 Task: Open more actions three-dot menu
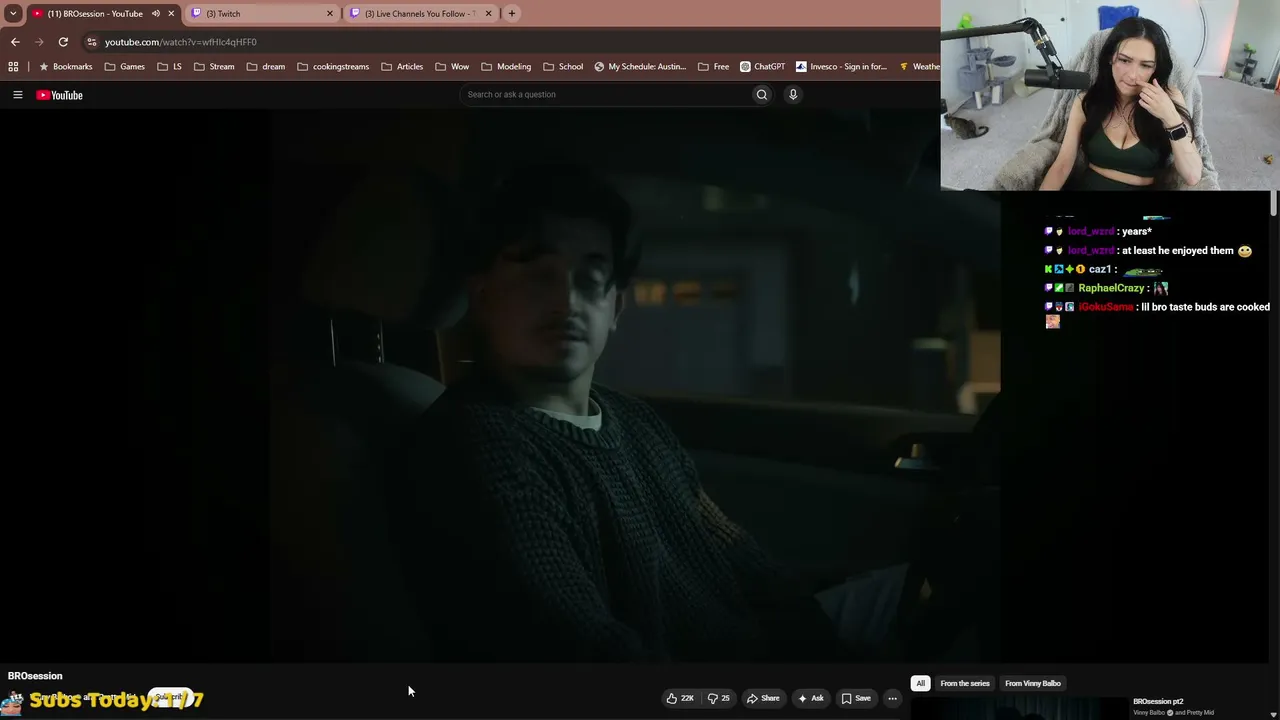click(892, 698)
